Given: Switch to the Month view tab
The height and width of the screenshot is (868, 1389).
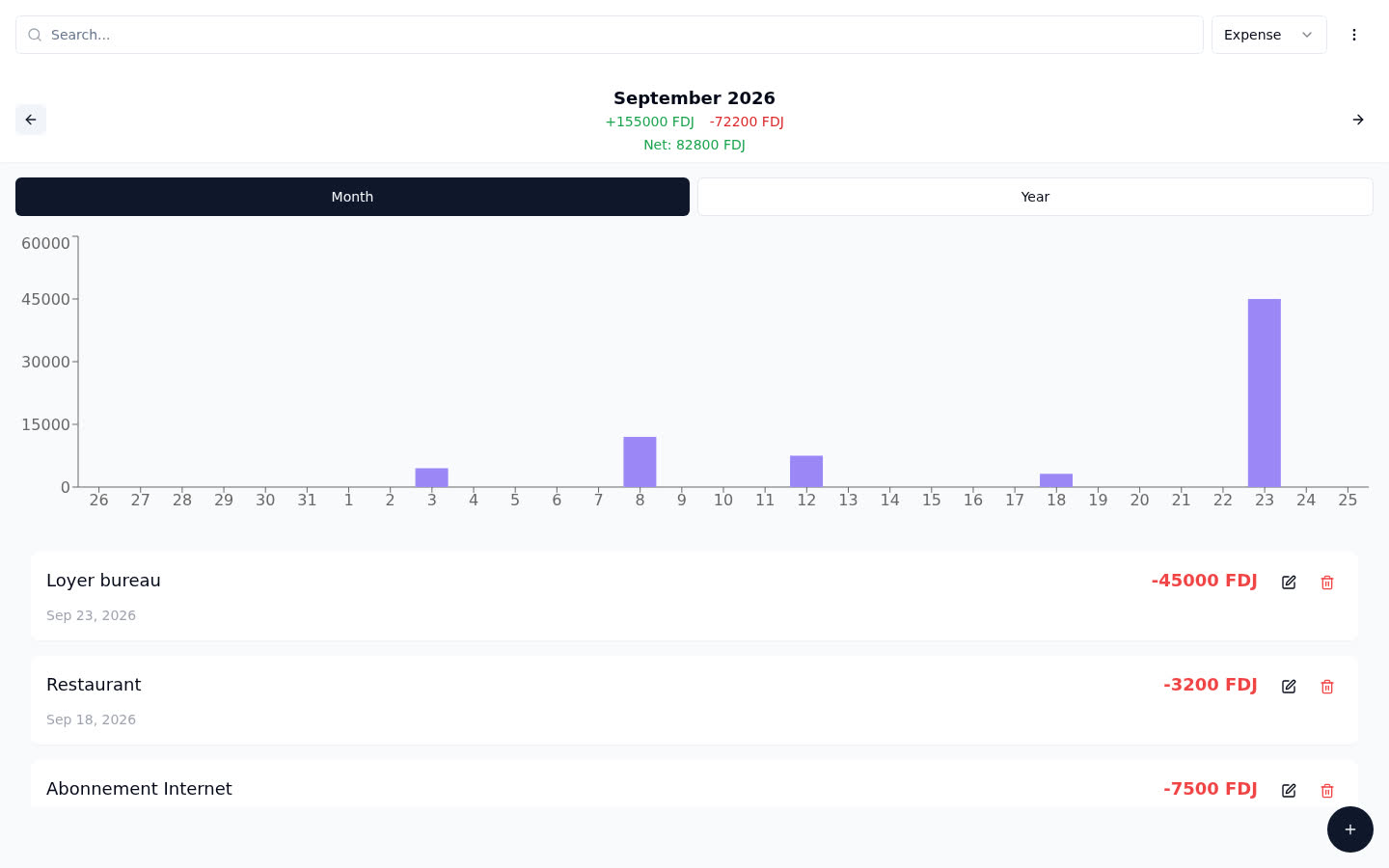Looking at the screenshot, I should click(352, 197).
